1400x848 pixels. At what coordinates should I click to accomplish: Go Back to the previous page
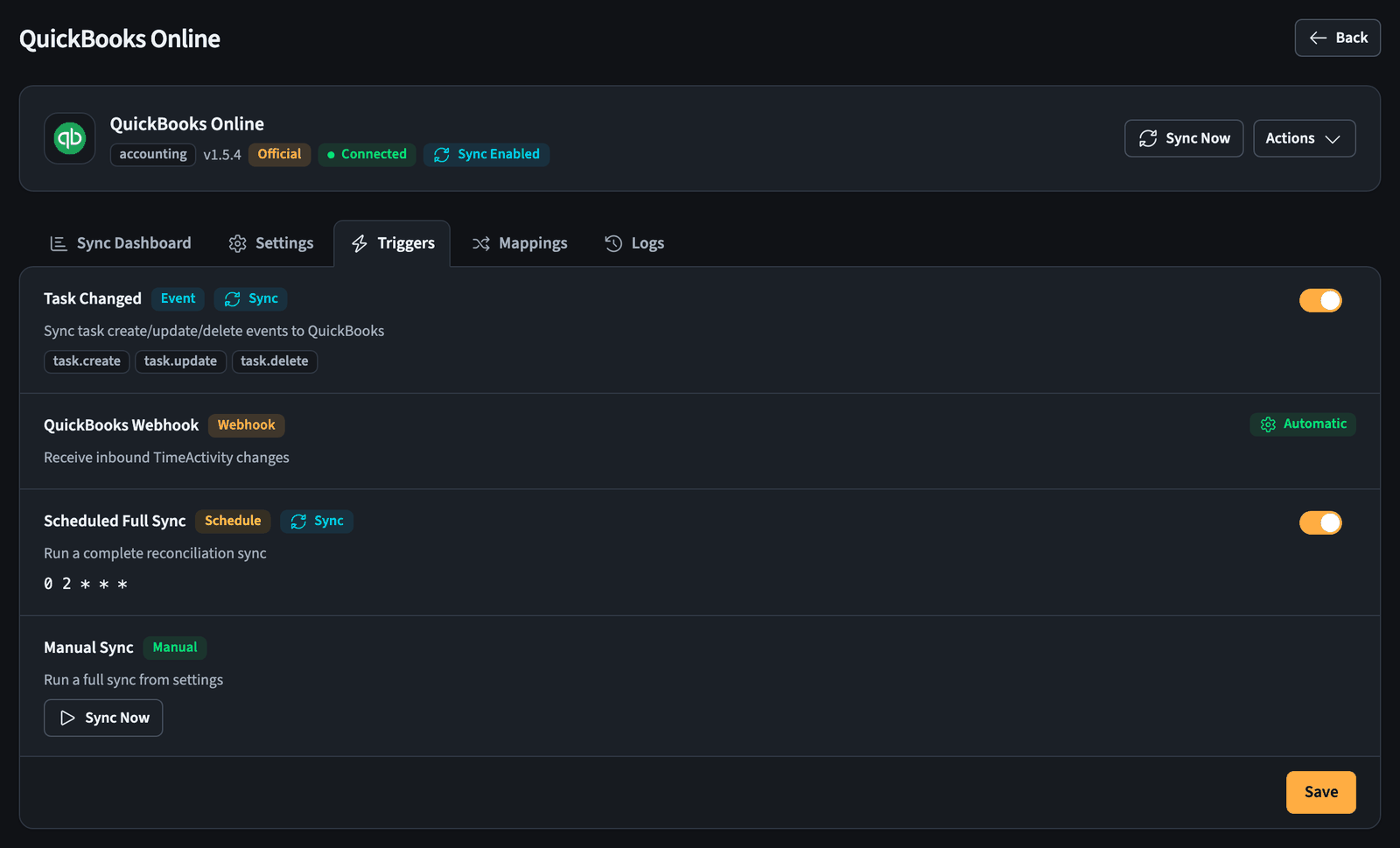click(1337, 38)
